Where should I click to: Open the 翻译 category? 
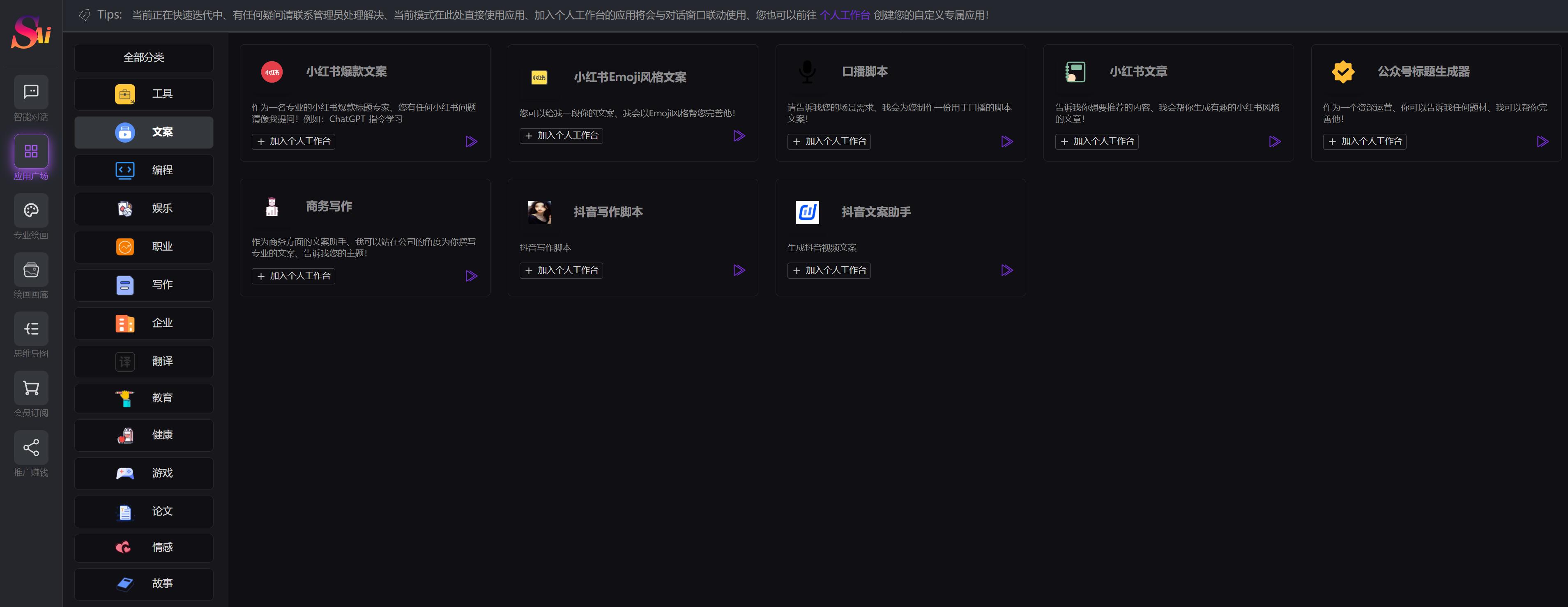coord(144,362)
